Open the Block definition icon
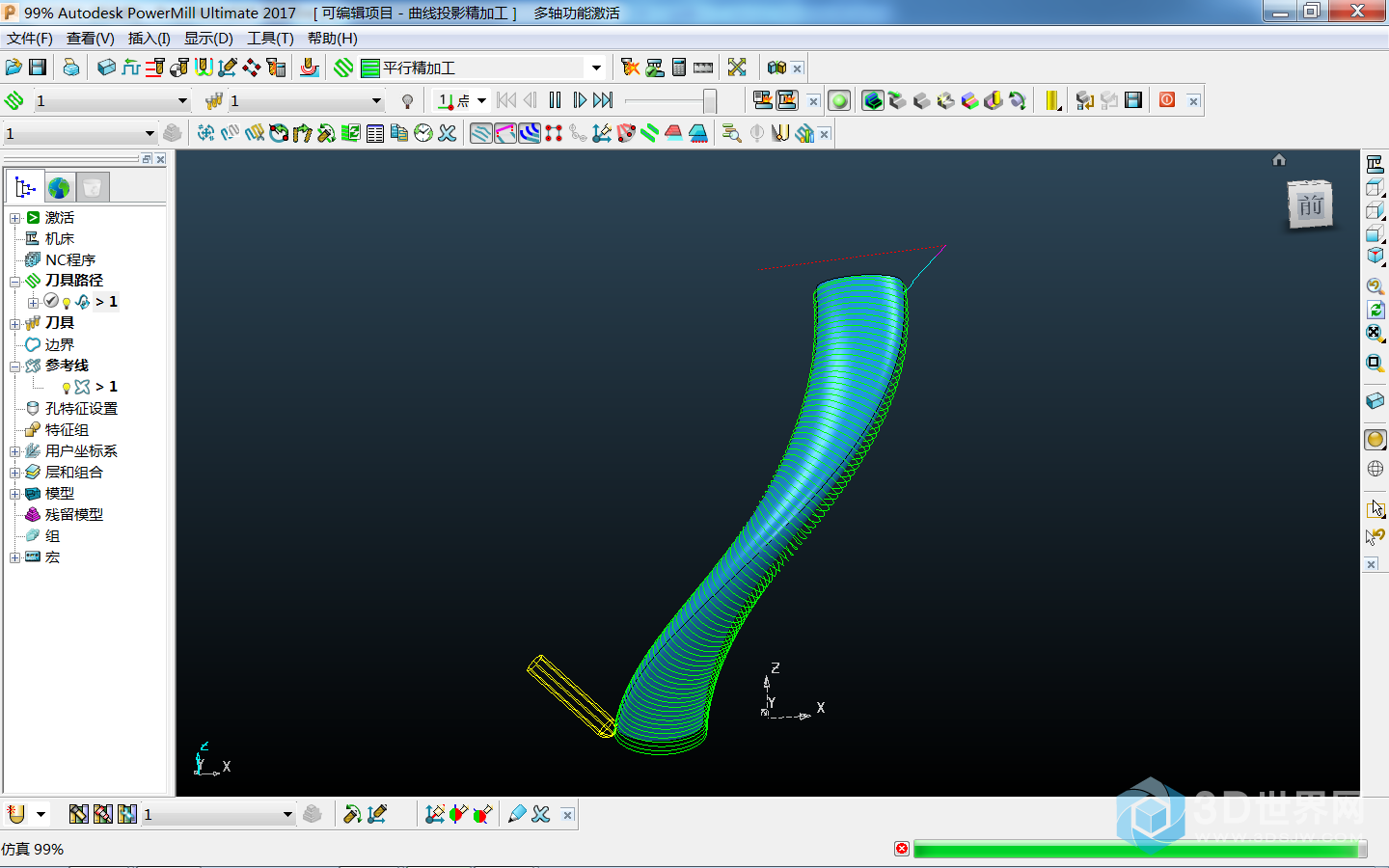 (x=106, y=68)
